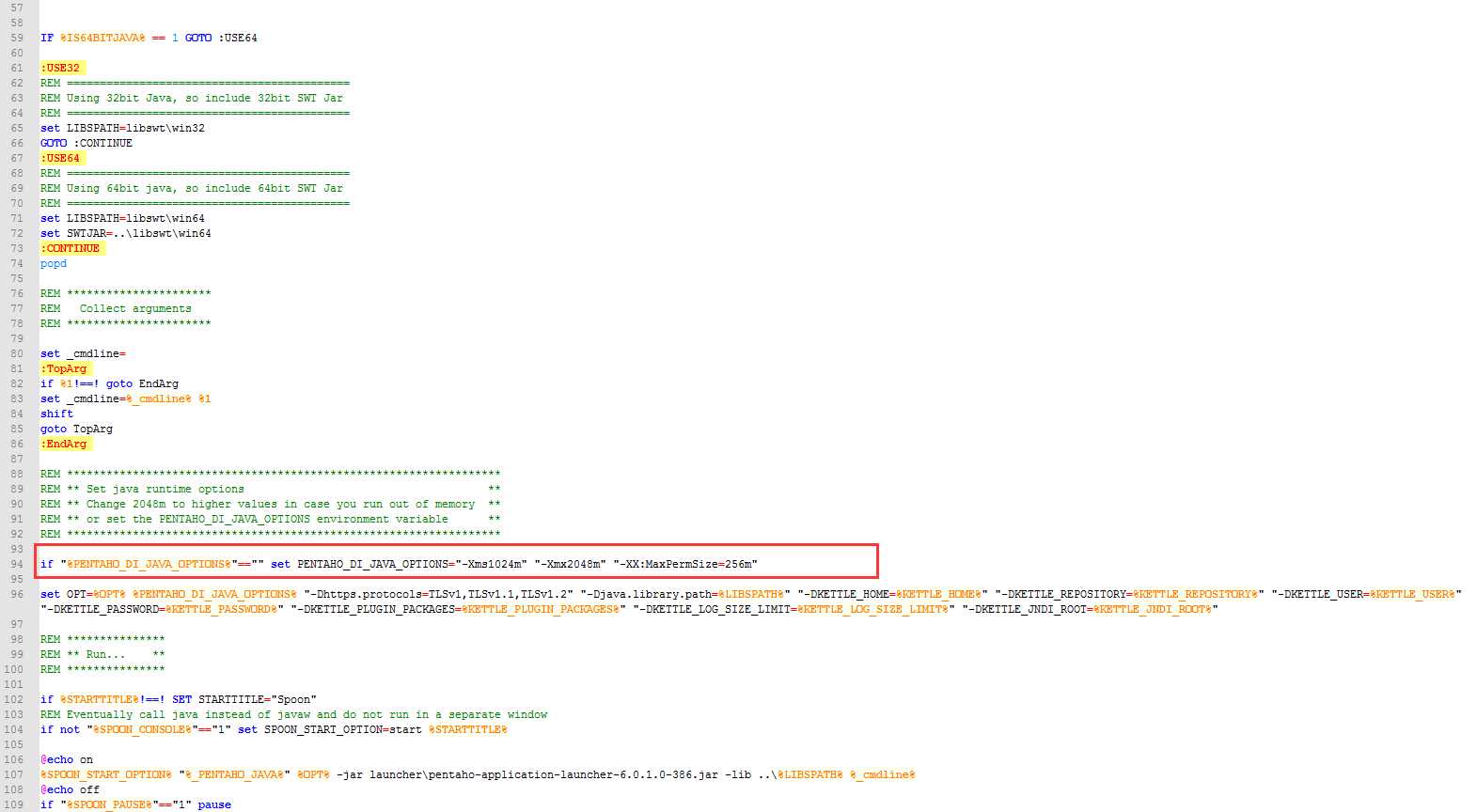Click the "-Xmx2048m" value on line 94
Screen dimensions: 1477x812
click(x=571, y=564)
